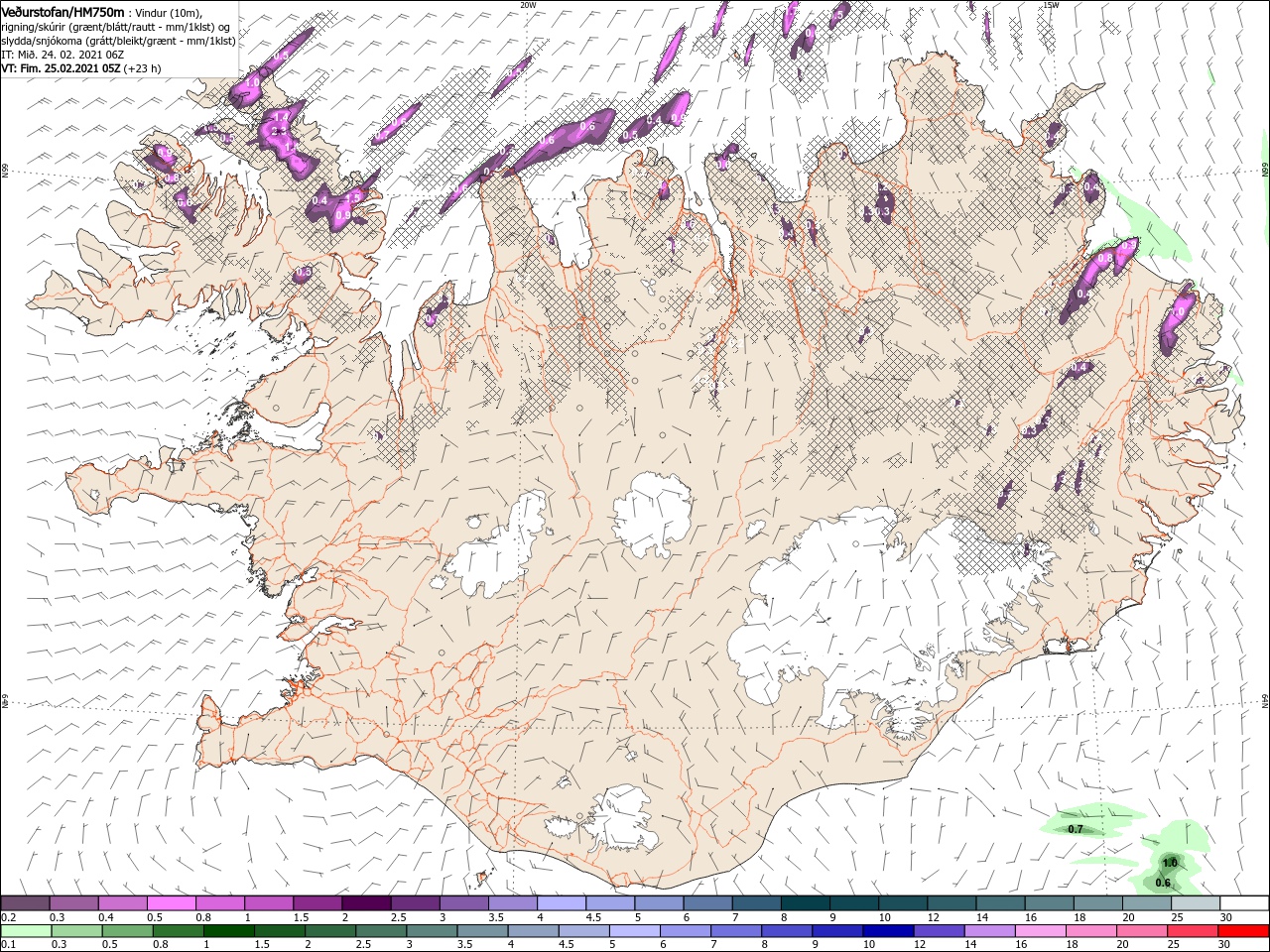The height and width of the screenshot is (952, 1270).
Task: Select darkest purple snow swatch starting at 2
Action: [366, 903]
